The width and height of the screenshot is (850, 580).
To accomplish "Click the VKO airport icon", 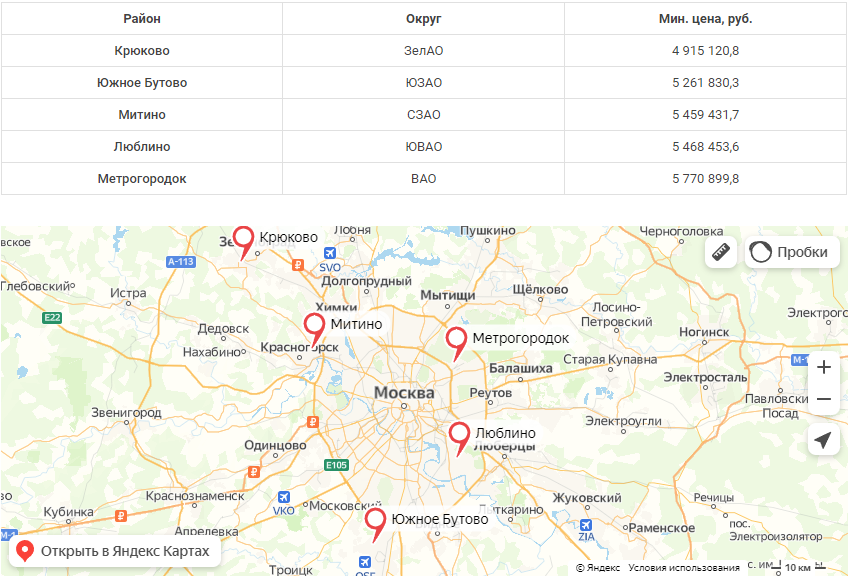I will click(x=284, y=497).
